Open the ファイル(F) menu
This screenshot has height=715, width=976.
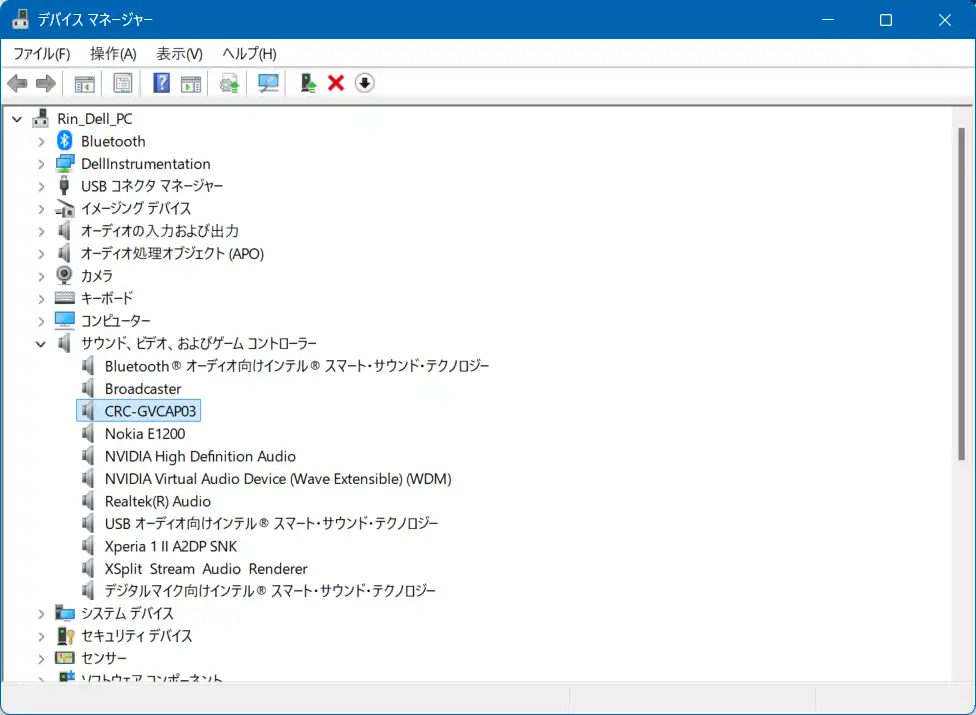(x=41, y=54)
